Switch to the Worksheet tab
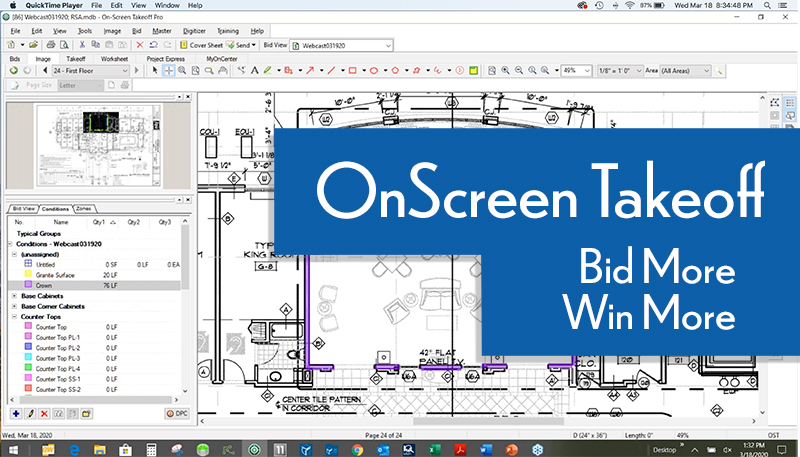The width and height of the screenshot is (800, 457). coord(114,59)
